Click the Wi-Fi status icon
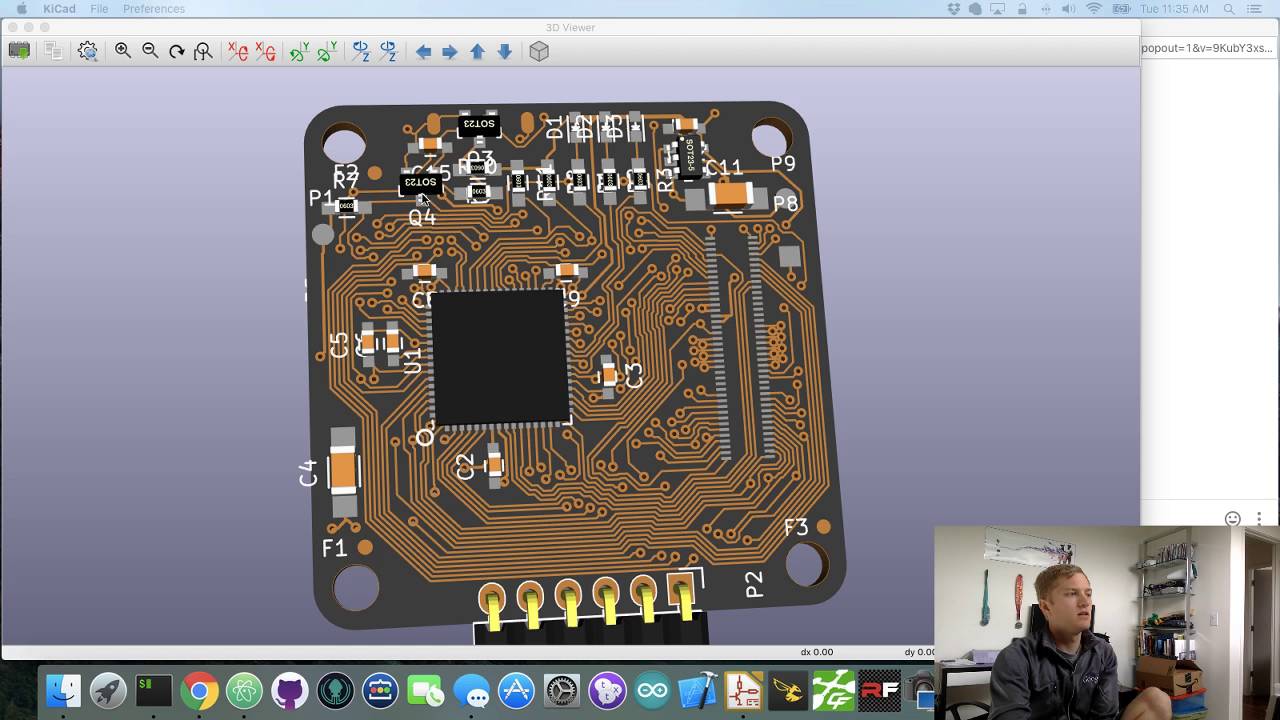Image resolution: width=1280 pixels, height=720 pixels. pos(1094,9)
